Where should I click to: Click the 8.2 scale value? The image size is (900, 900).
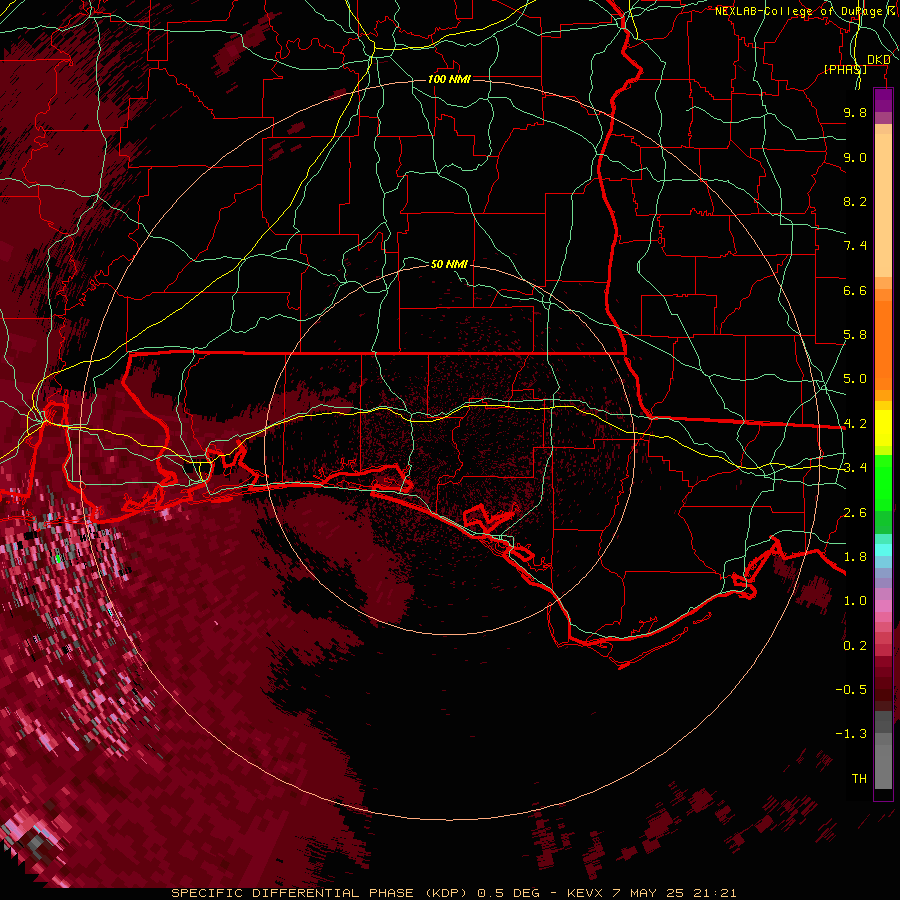tap(855, 201)
